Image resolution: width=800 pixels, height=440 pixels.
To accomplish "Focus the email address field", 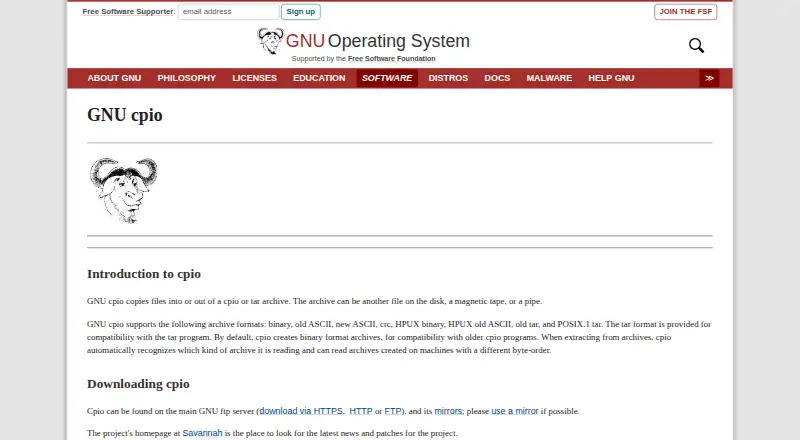I will point(229,12).
